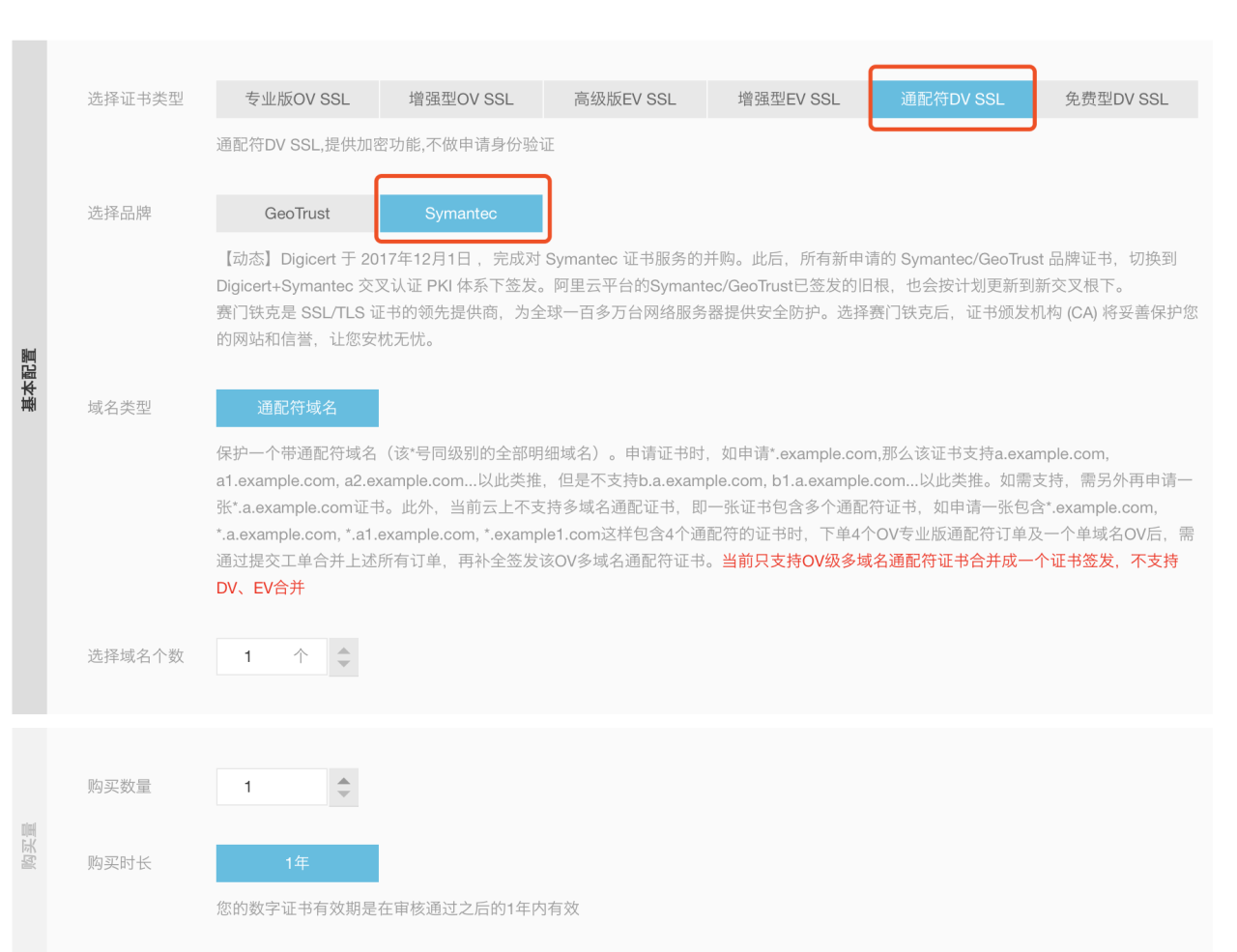Click up arrow for 购买数量
The image size is (1237, 952).
tap(343, 779)
